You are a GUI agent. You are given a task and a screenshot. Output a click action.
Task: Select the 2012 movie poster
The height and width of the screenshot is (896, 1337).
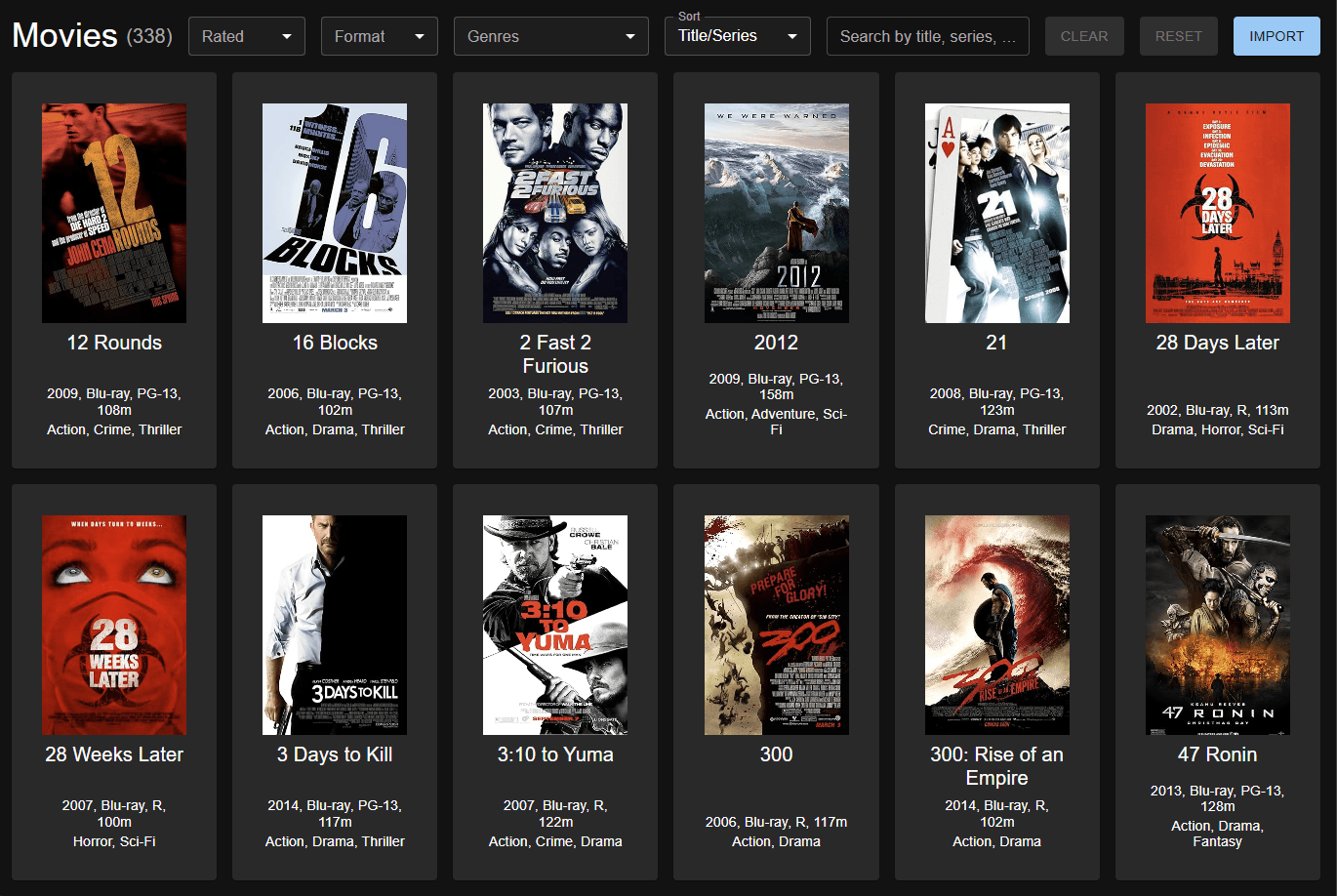coord(776,213)
